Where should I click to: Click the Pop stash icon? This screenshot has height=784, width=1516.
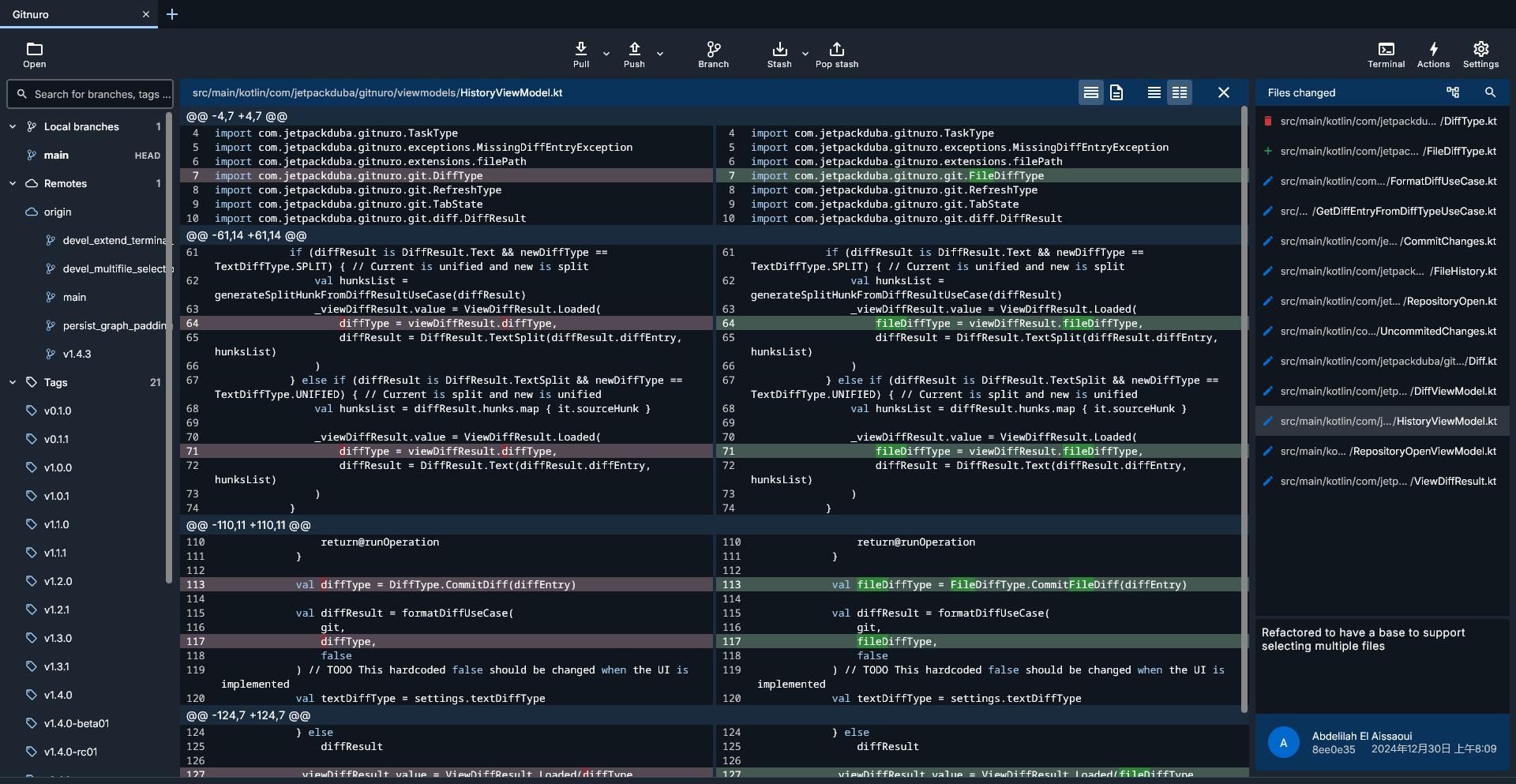click(x=836, y=54)
